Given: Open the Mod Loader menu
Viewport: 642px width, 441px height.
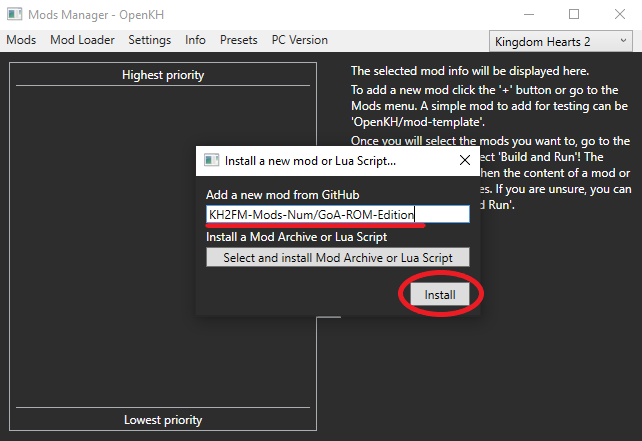Looking at the screenshot, I should [82, 40].
